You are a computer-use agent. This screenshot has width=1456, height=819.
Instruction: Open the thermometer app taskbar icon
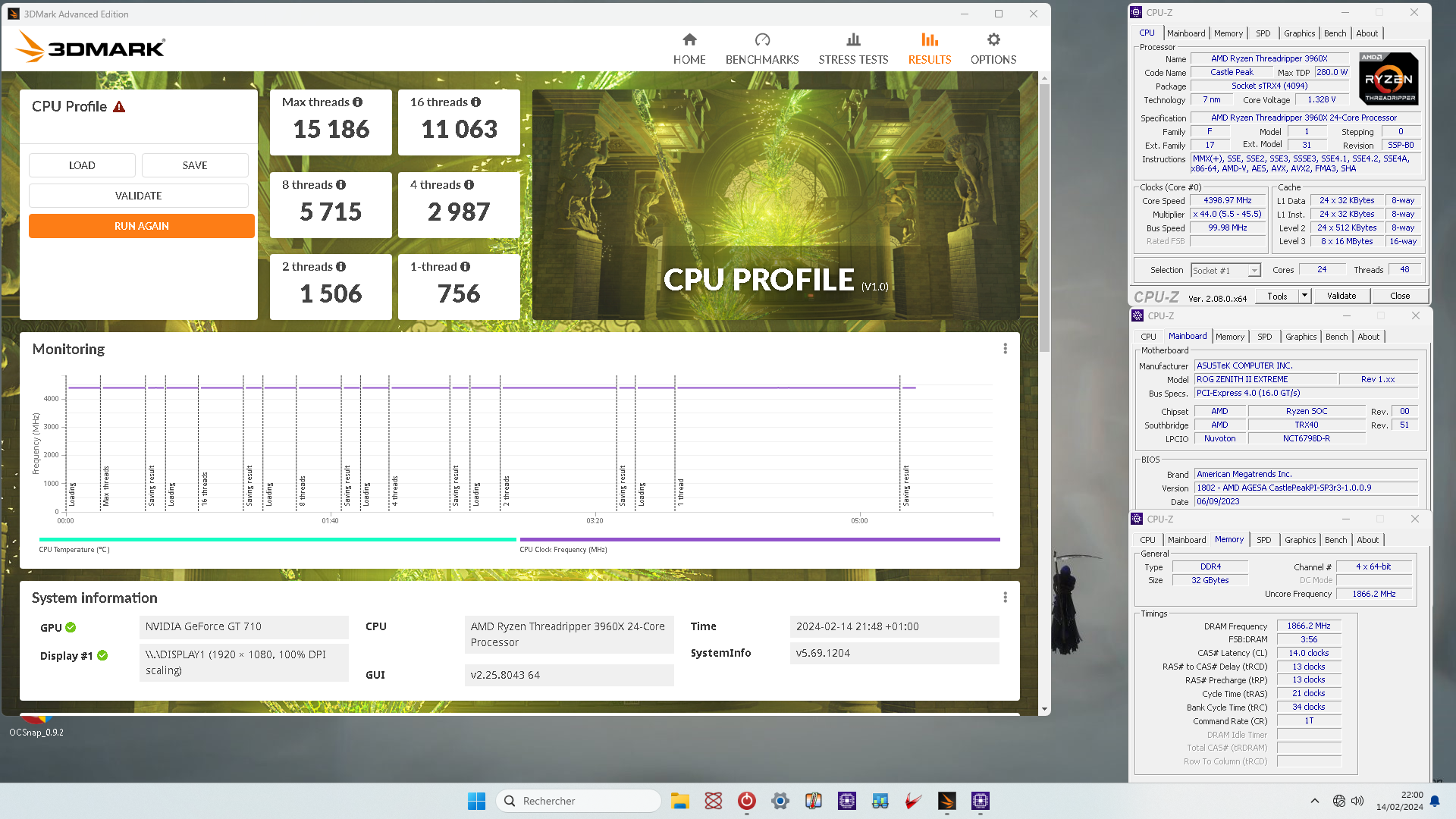point(814,801)
